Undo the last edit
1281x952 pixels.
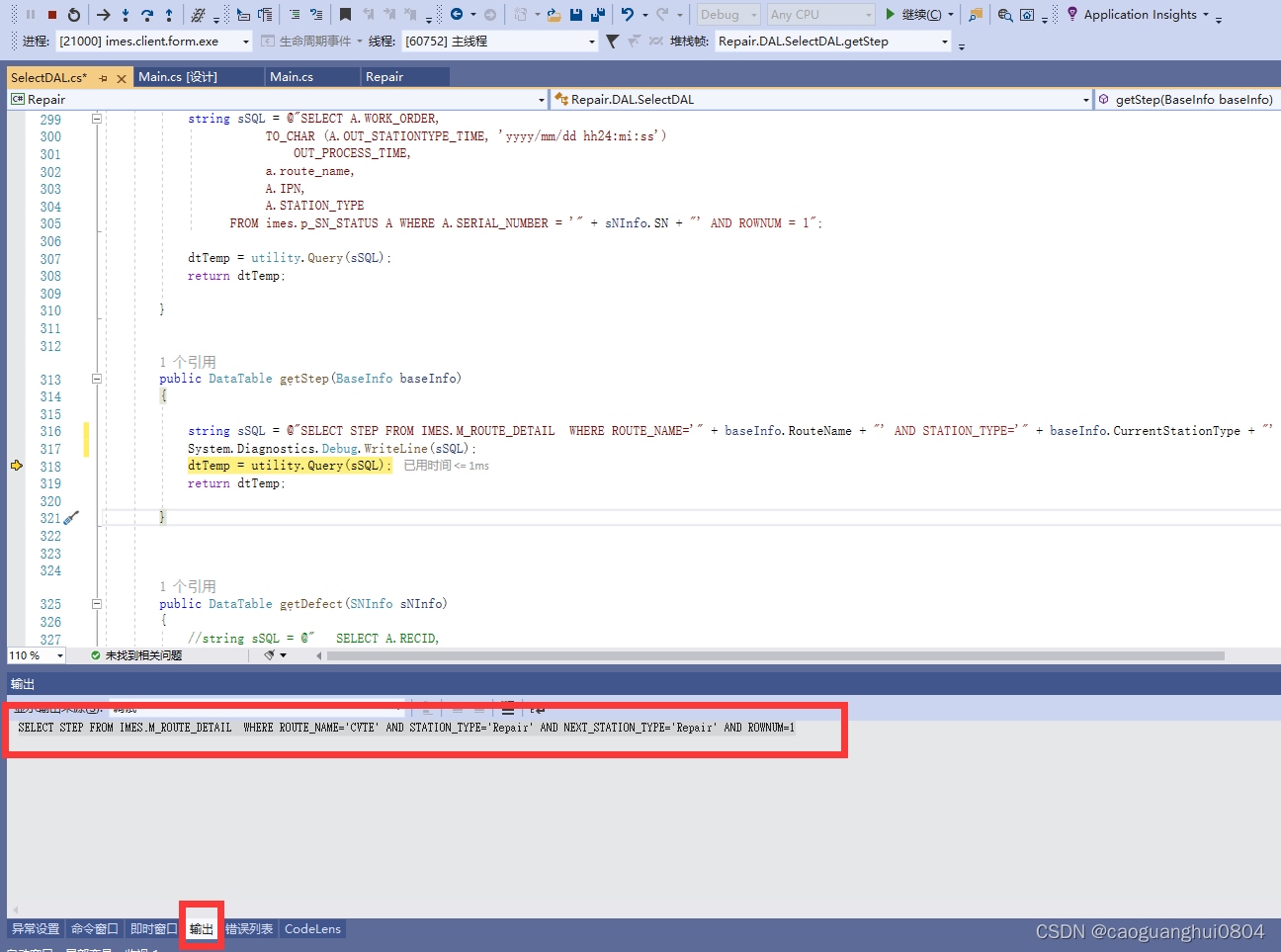pos(628,15)
